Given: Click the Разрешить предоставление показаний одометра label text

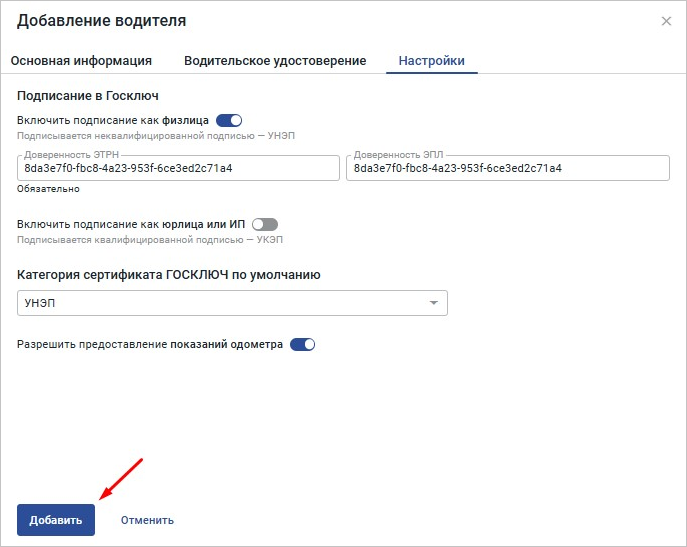Looking at the screenshot, I should click(x=150, y=345).
